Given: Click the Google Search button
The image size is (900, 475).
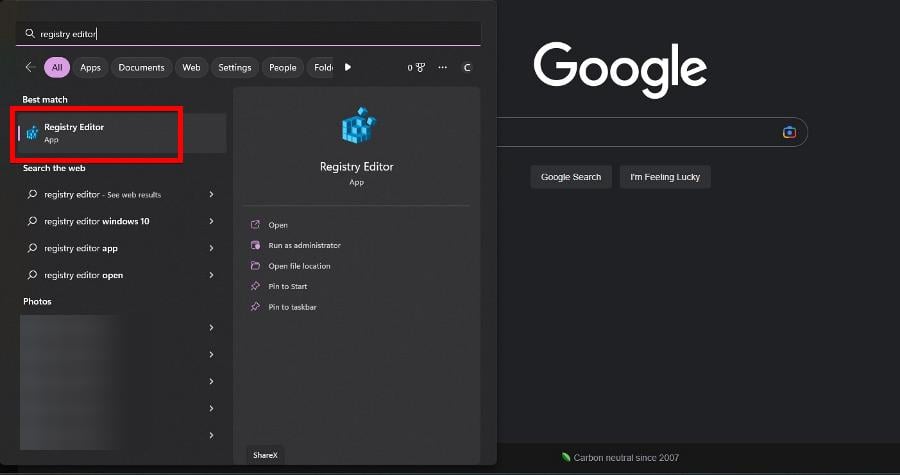Looking at the screenshot, I should pyautogui.click(x=571, y=177).
